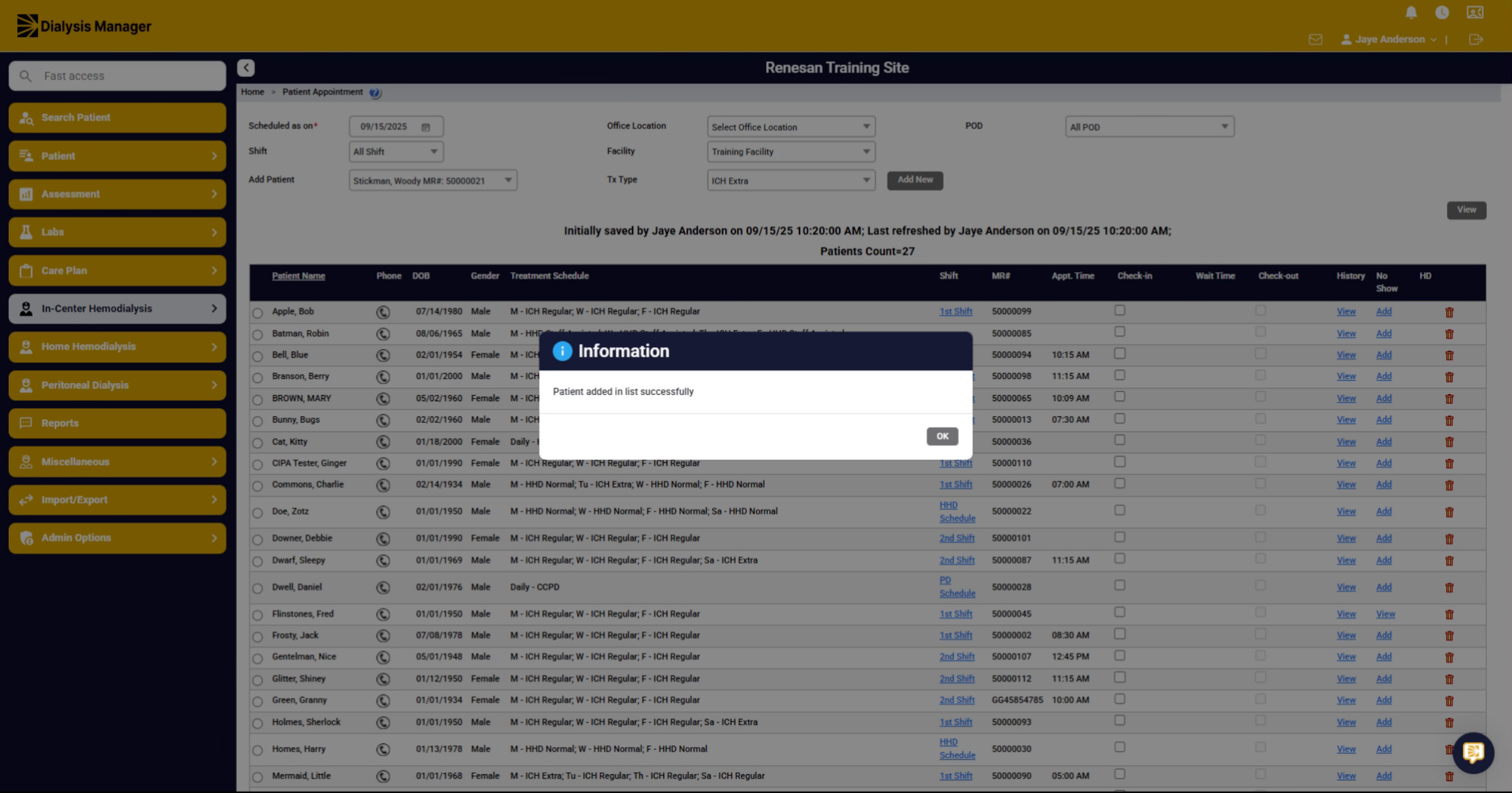
Task: Open the Jaye Anderson user menu
Action: (x=1389, y=40)
